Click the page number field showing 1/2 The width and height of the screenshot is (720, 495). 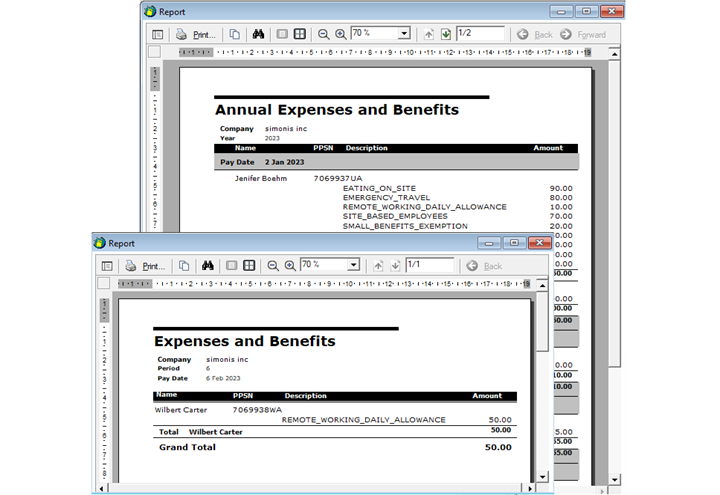point(479,34)
